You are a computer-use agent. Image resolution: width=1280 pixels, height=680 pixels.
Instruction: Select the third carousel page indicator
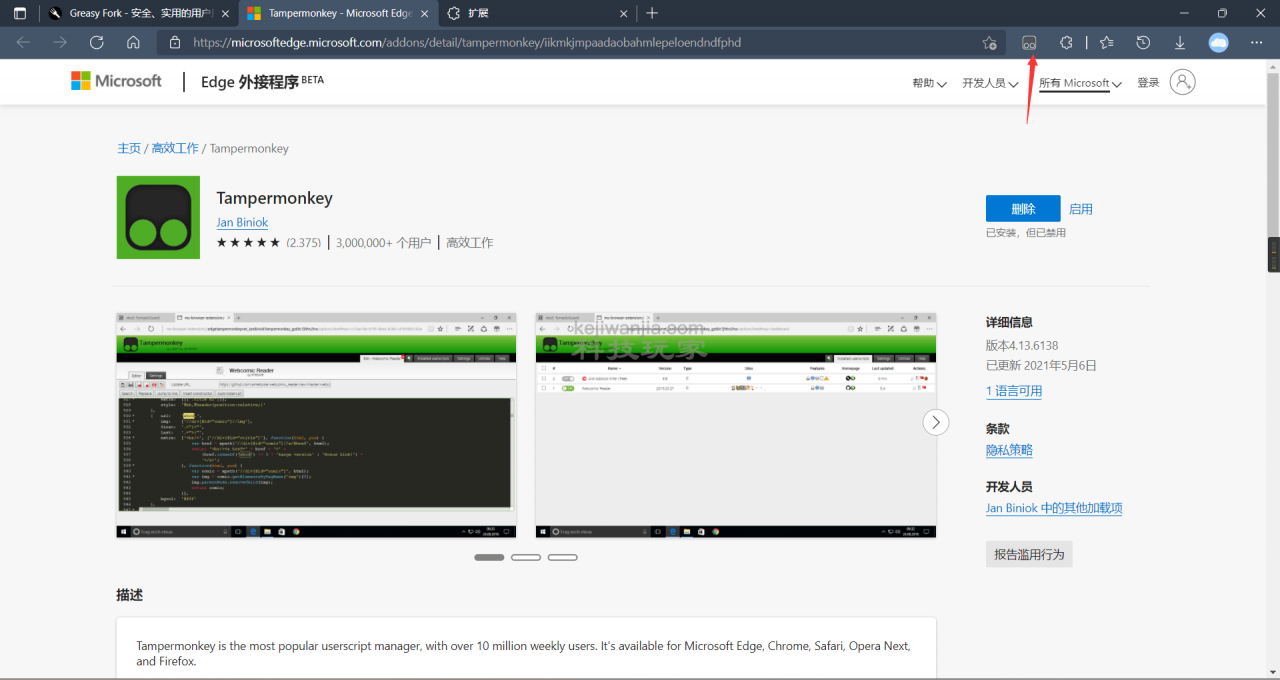pyautogui.click(x=563, y=557)
